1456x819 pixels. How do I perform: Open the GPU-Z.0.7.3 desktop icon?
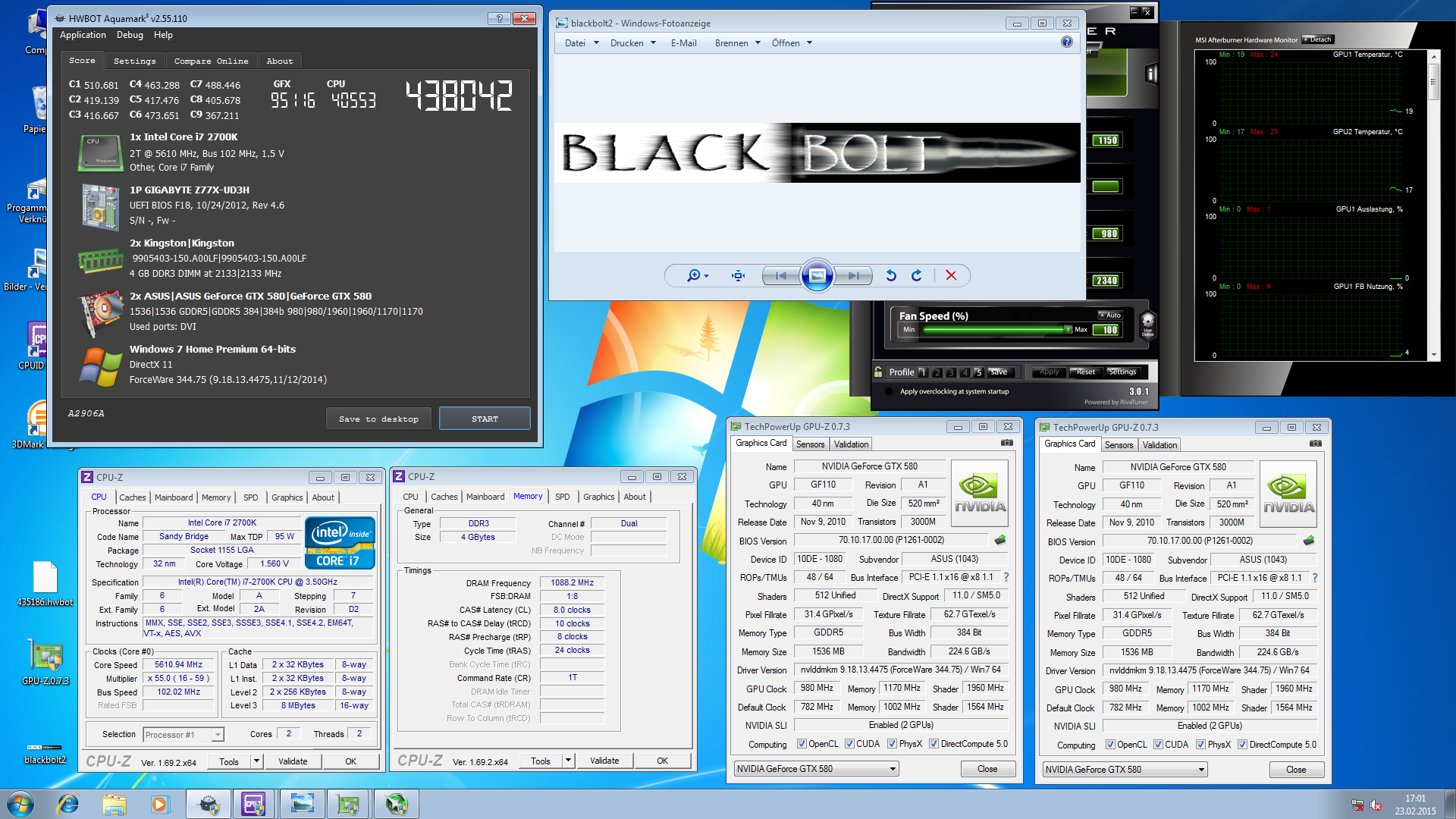point(45,662)
